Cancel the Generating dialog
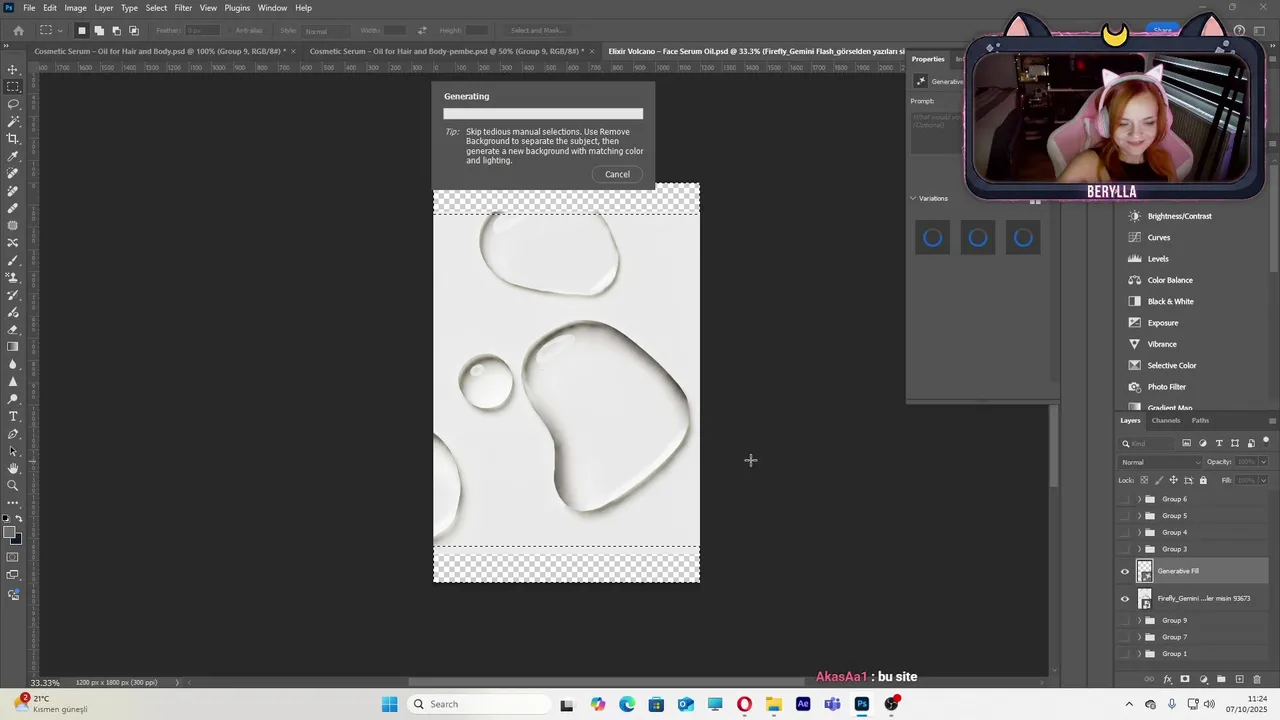The width and height of the screenshot is (1280, 720). point(618,174)
